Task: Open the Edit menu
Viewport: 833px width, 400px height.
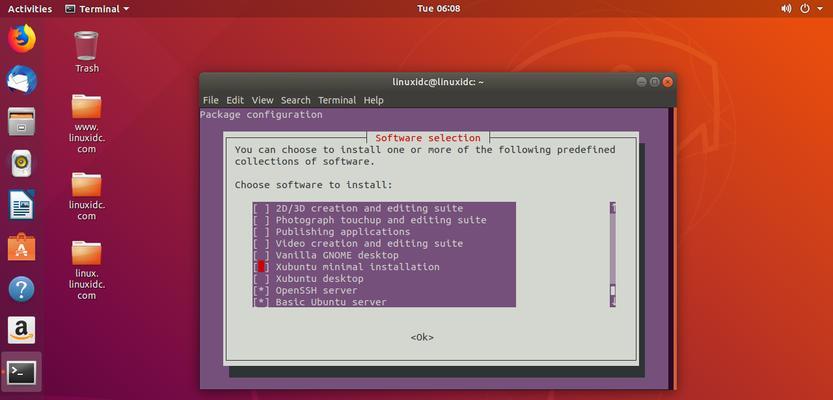Action: pos(235,100)
